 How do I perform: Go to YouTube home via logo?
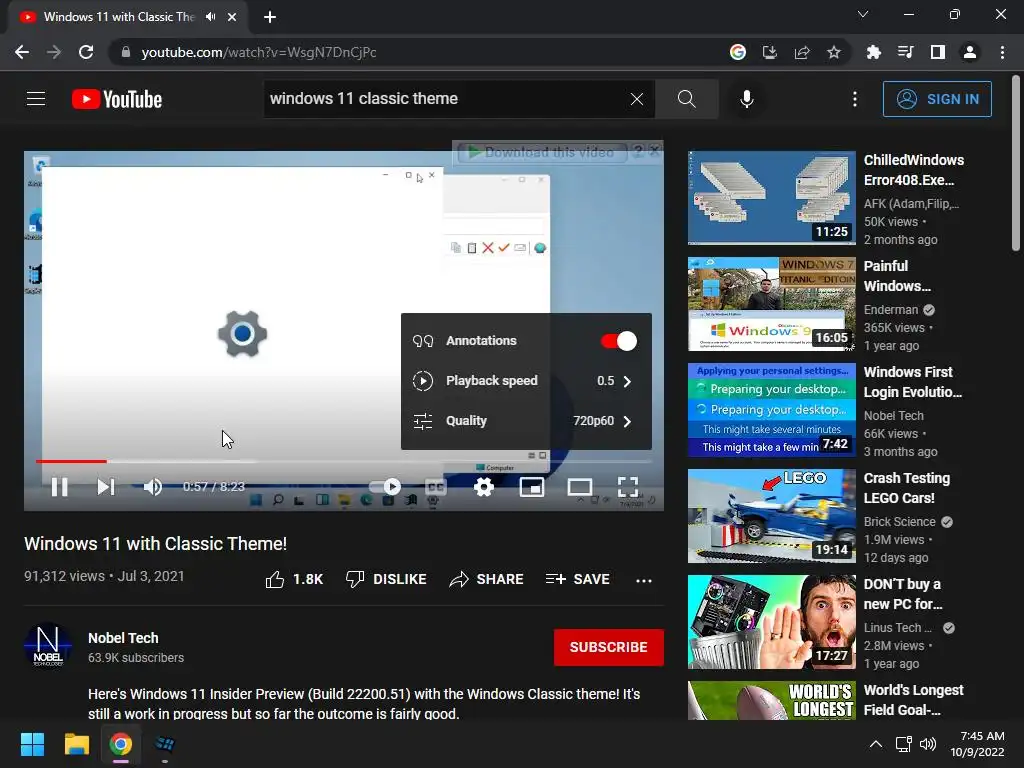(x=117, y=99)
